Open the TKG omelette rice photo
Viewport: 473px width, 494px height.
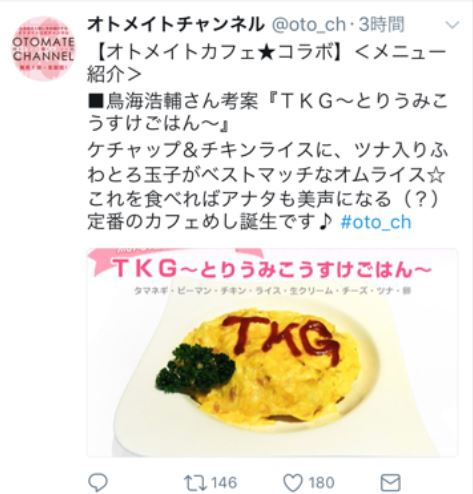pyautogui.click(x=273, y=353)
